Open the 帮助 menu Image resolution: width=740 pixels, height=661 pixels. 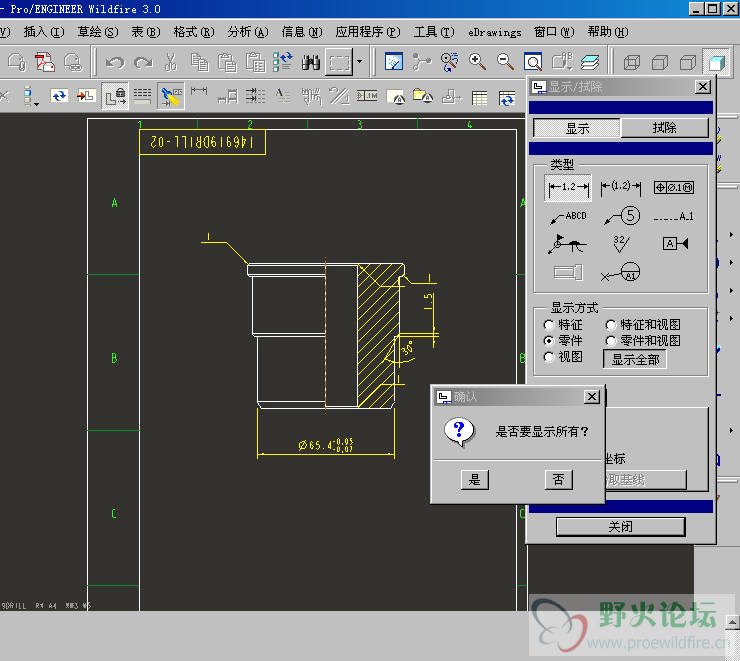(608, 32)
